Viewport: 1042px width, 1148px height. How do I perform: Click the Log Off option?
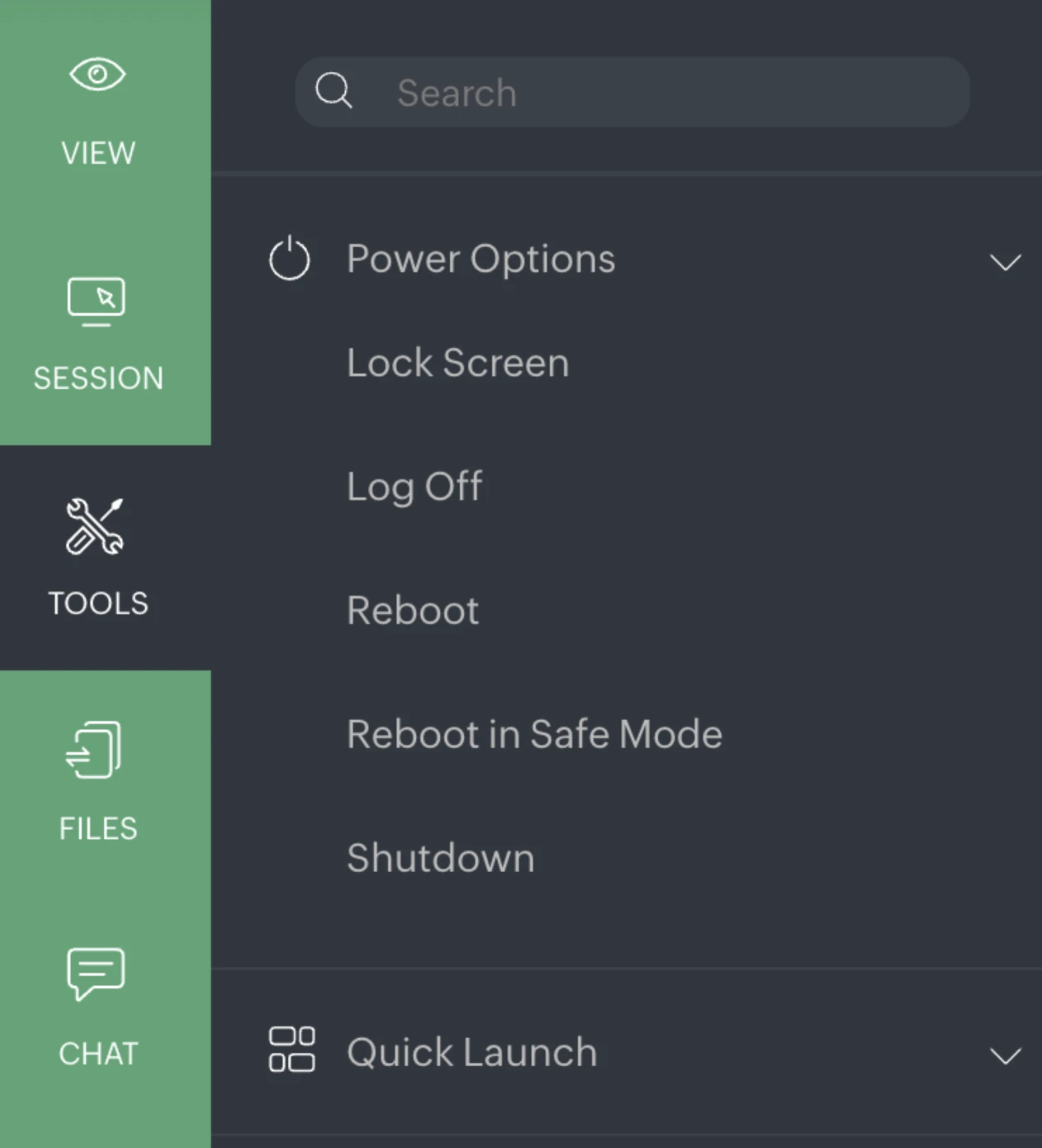[x=414, y=486]
